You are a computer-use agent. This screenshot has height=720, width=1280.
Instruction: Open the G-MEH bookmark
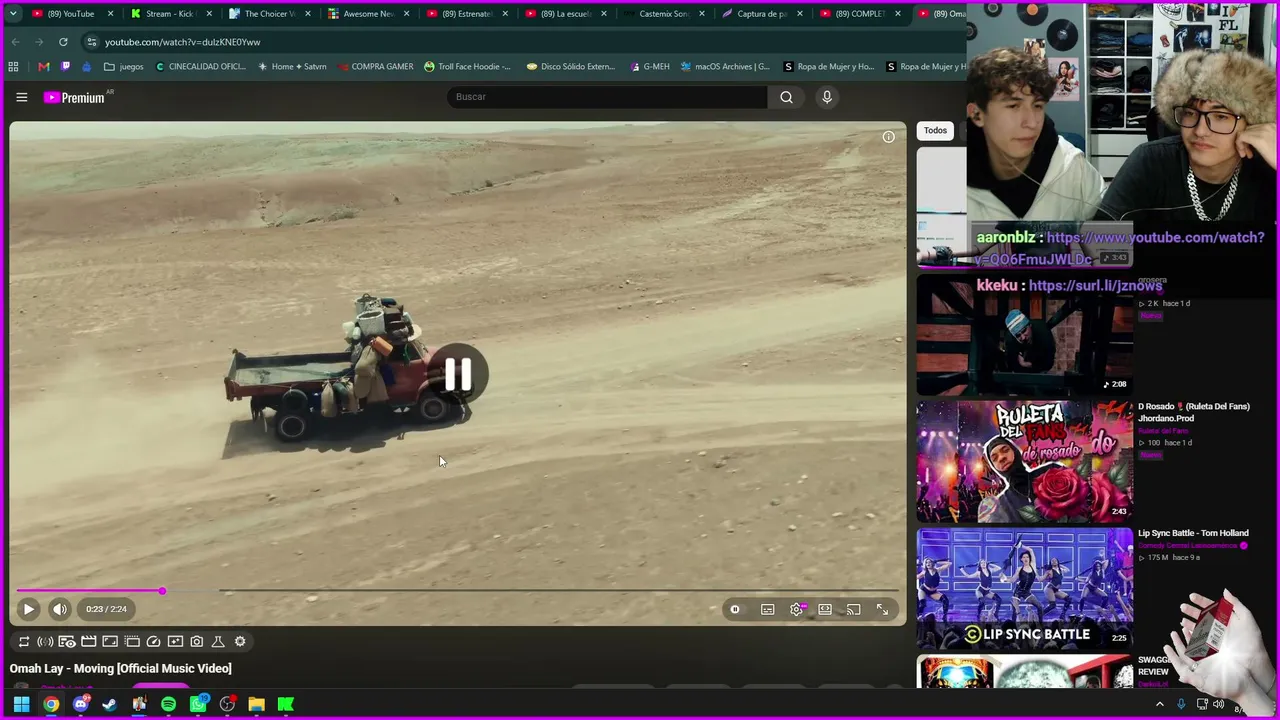click(650, 67)
